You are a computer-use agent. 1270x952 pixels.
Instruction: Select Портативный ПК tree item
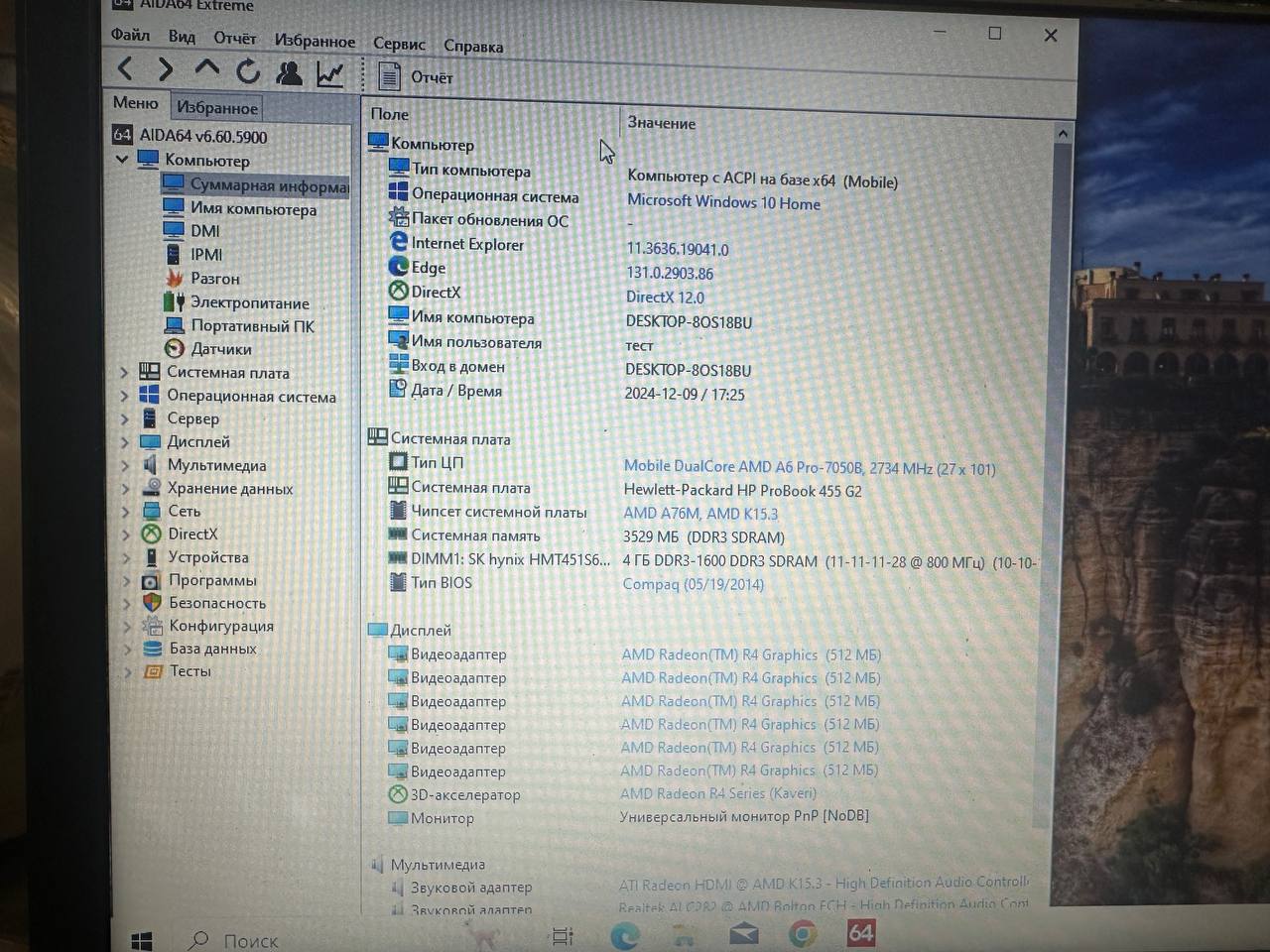tap(239, 326)
